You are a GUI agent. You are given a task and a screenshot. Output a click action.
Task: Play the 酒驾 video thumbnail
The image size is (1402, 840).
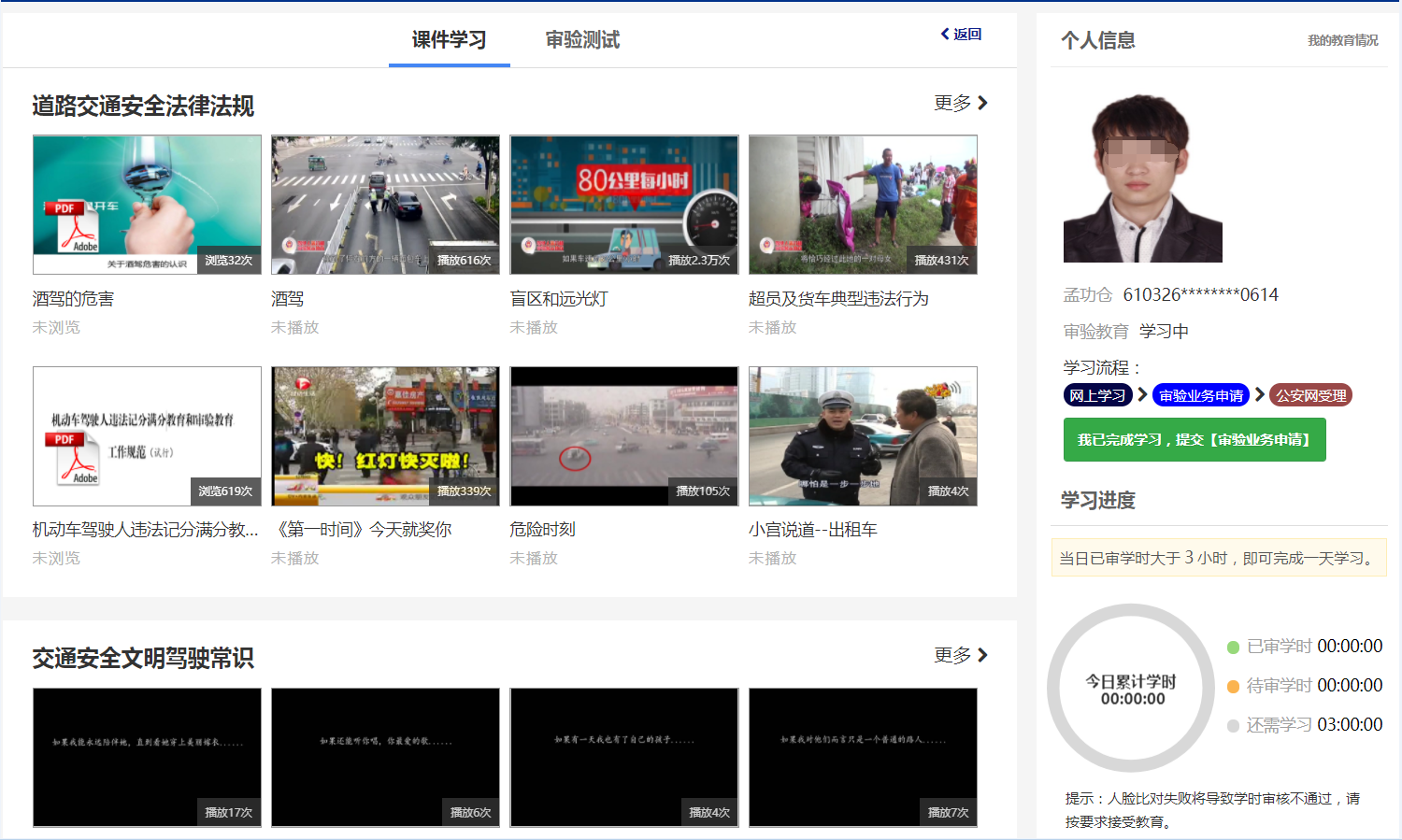(385, 205)
